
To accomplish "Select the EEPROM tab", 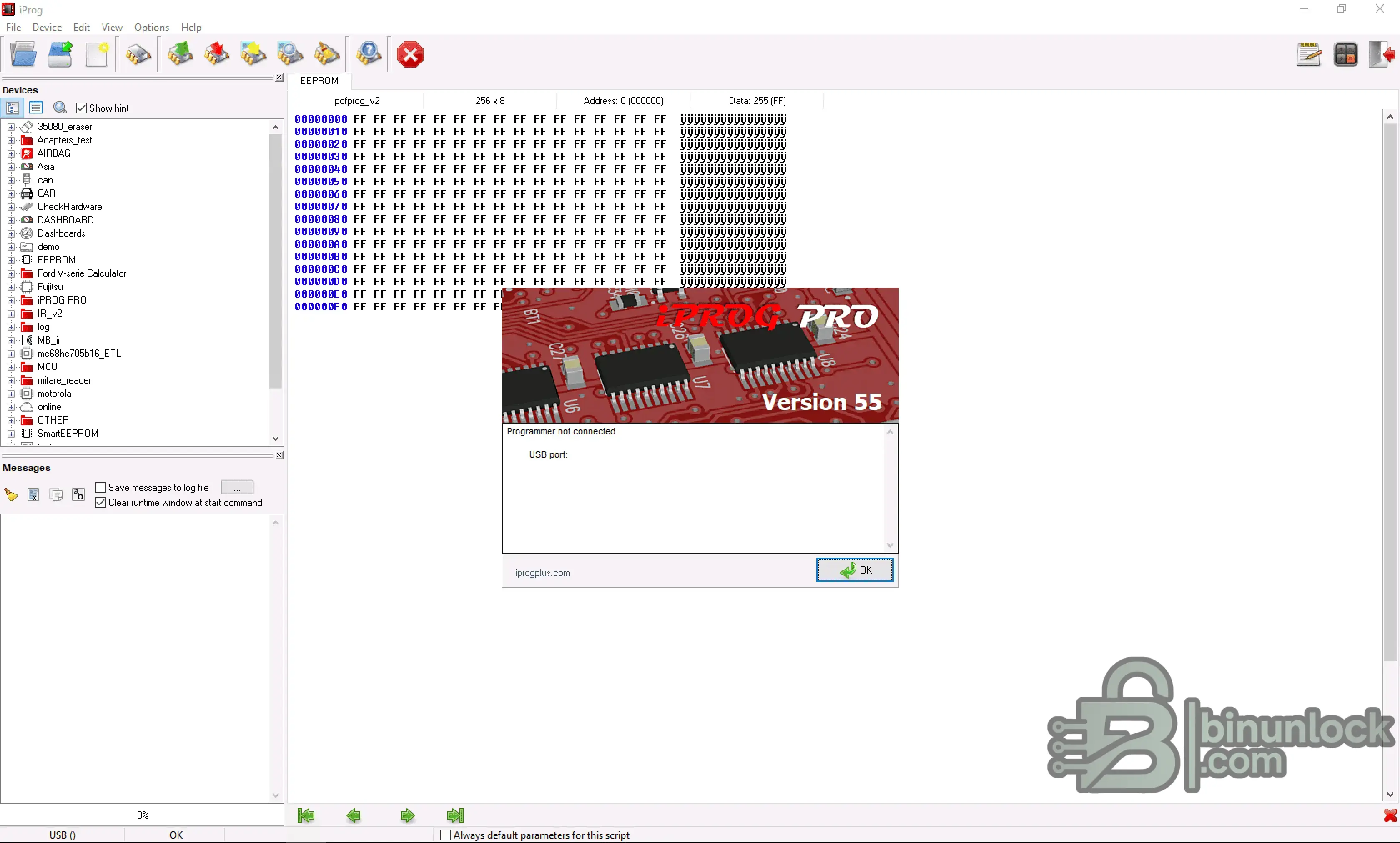I will click(319, 80).
